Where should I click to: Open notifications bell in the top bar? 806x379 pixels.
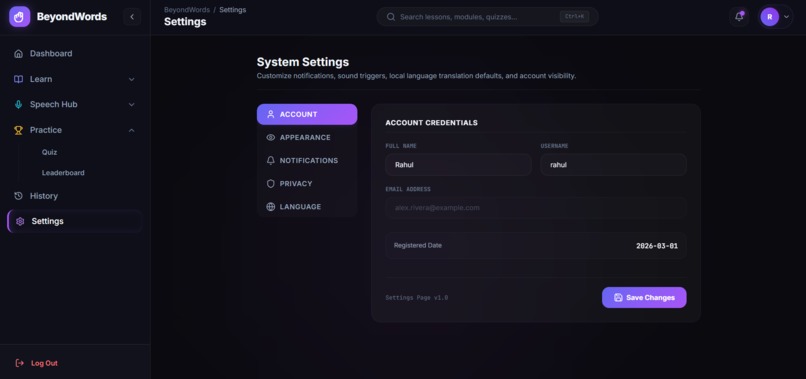[739, 17]
